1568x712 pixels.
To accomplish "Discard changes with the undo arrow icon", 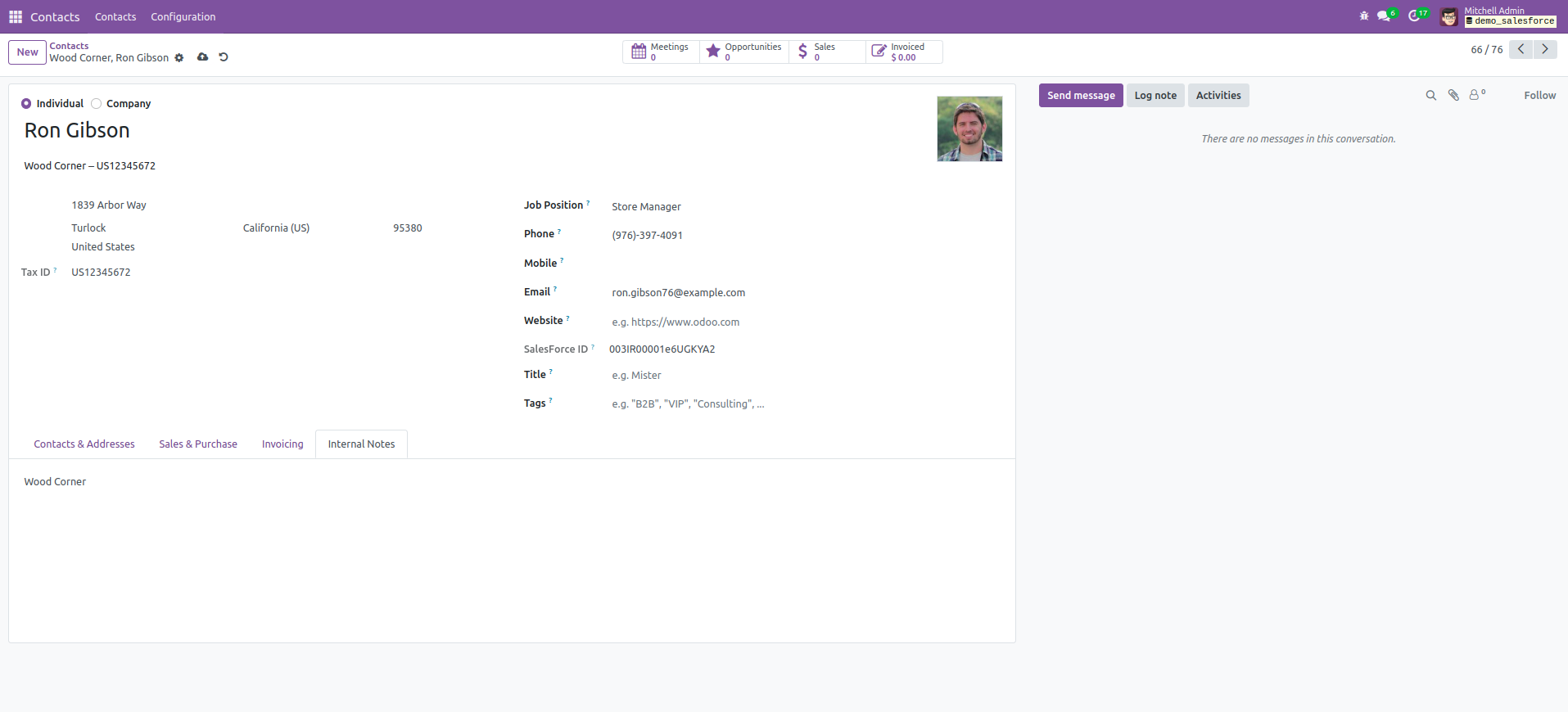I will (x=224, y=57).
